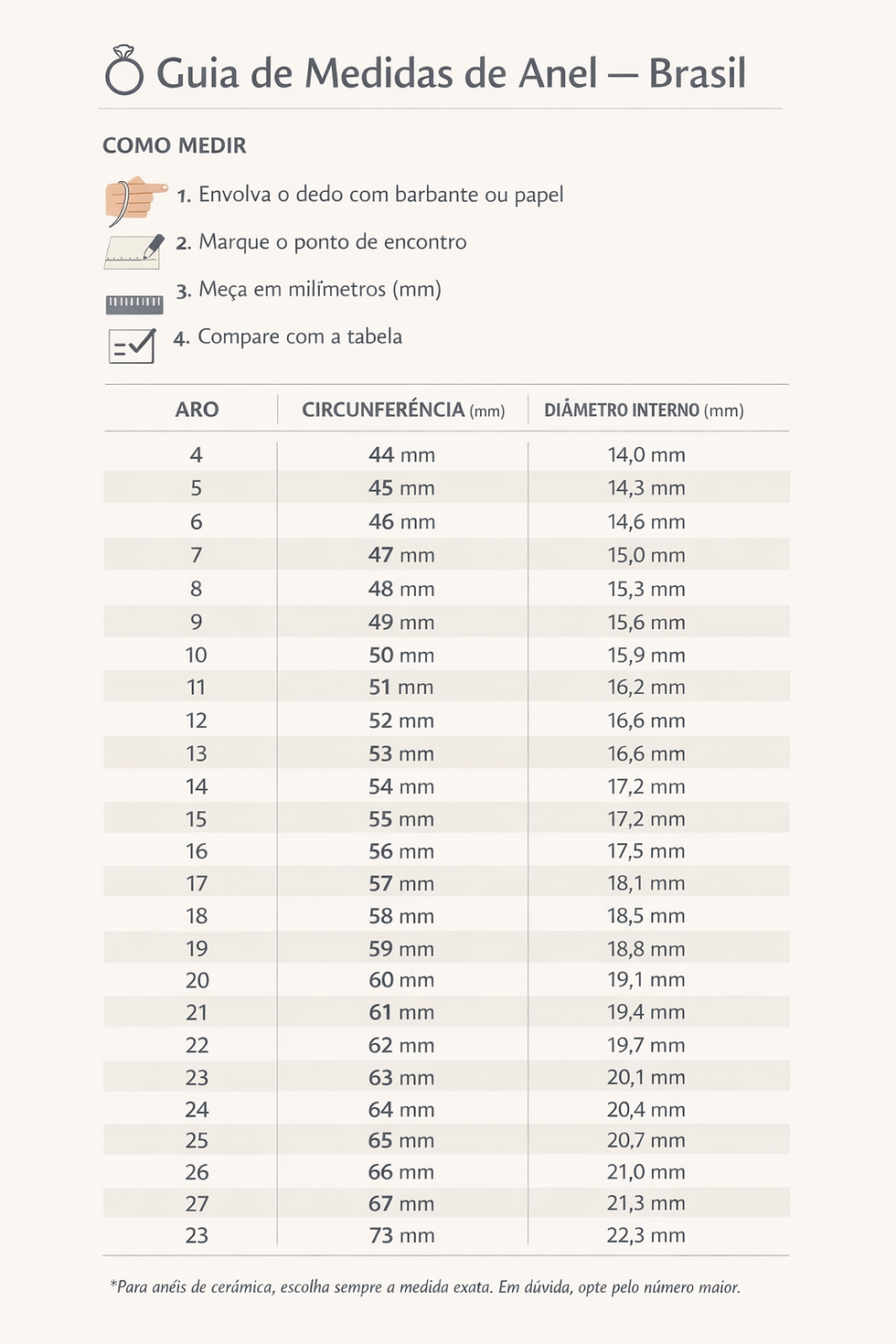
Task: Click the ceramic rings footnote text
Action: [425, 1287]
